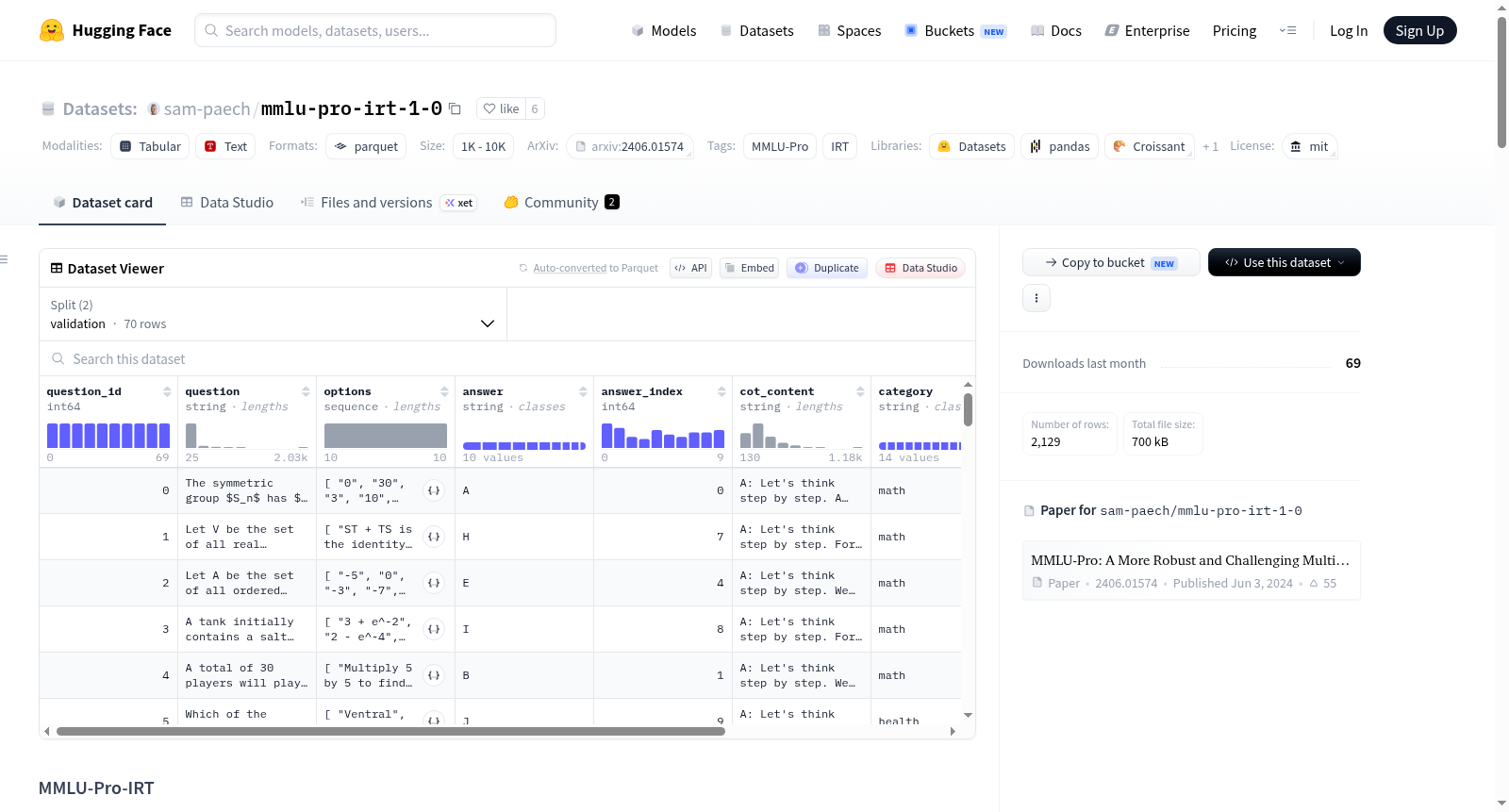Expand options cell JSON in row 0
Screen dimensions: 1509x812
click(434, 490)
